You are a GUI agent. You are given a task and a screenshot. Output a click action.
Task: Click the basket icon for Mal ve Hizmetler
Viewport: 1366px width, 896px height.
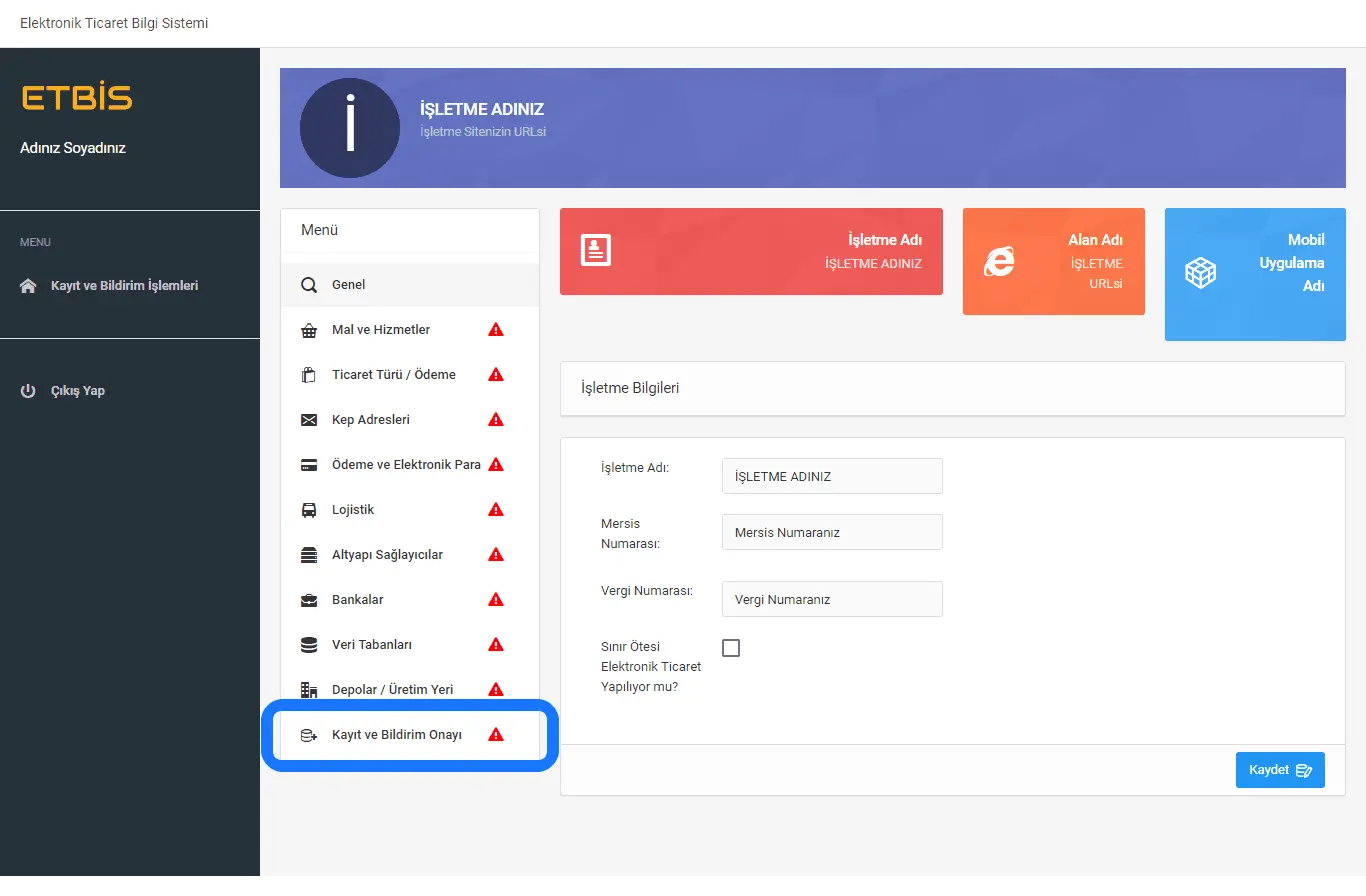(x=309, y=330)
